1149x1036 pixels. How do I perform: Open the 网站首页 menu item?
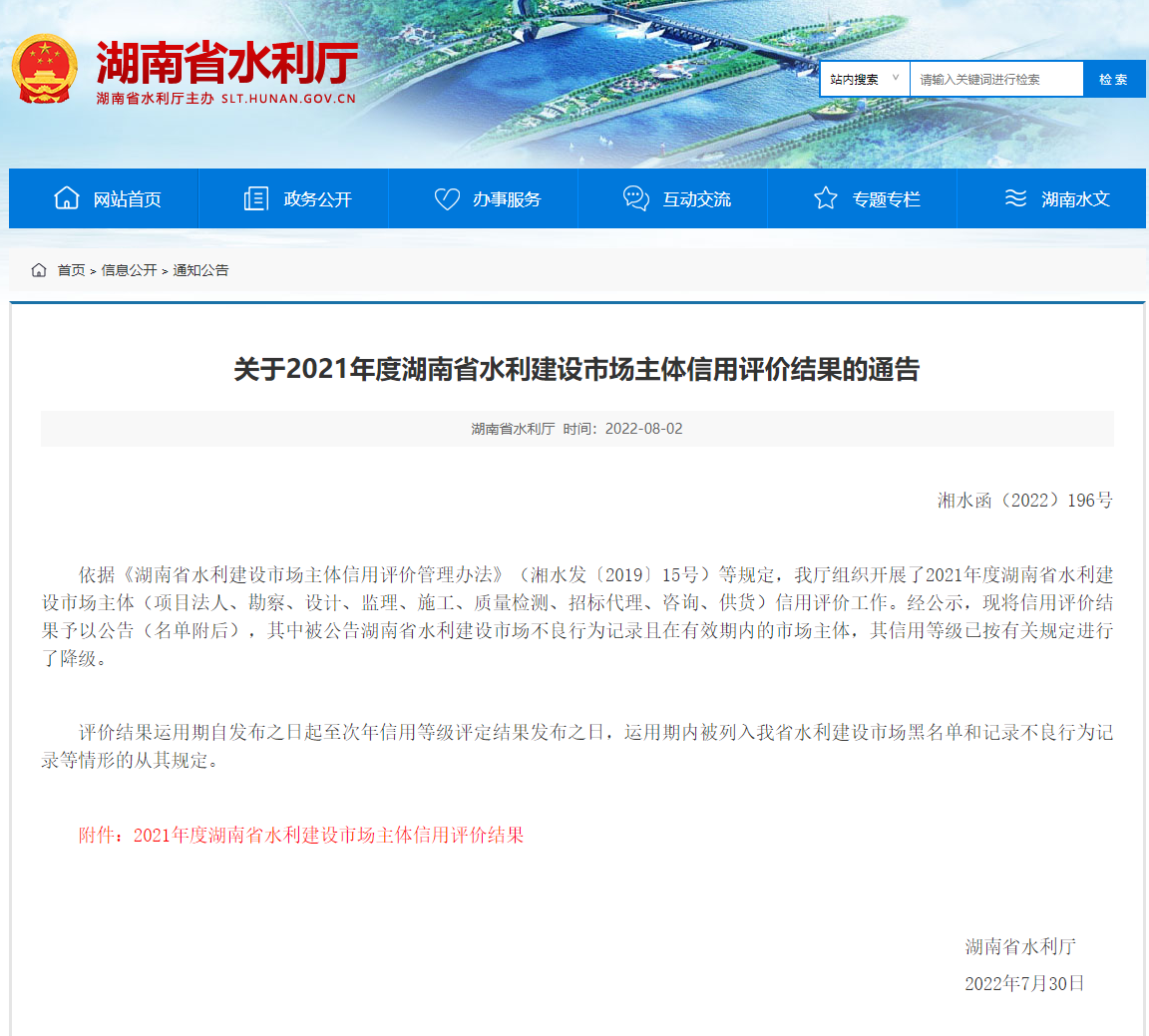click(x=127, y=199)
